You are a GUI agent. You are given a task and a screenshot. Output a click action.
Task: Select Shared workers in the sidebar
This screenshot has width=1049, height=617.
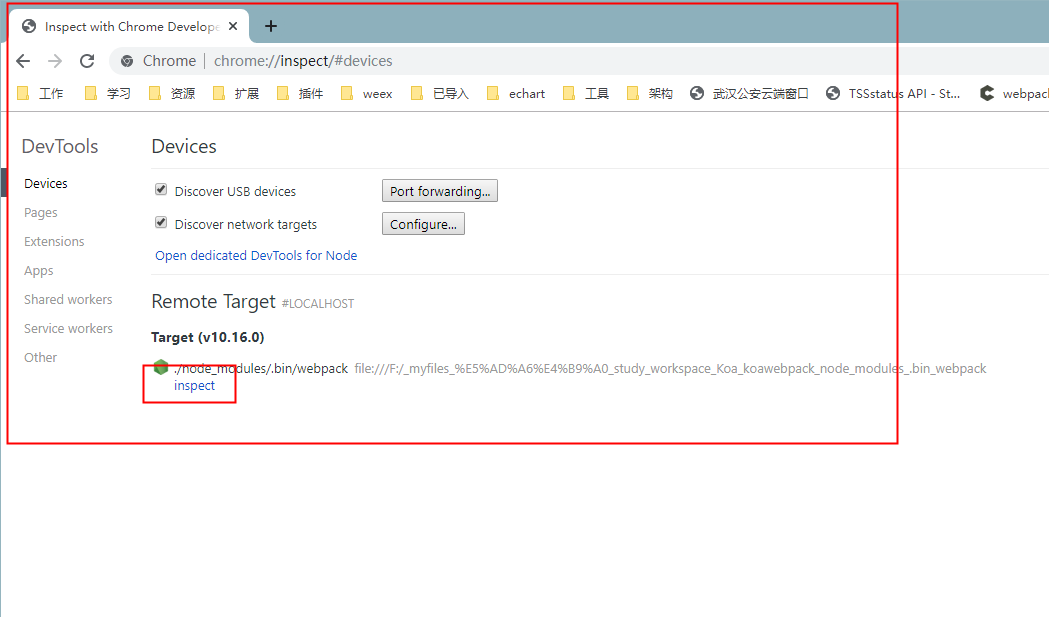click(x=68, y=300)
